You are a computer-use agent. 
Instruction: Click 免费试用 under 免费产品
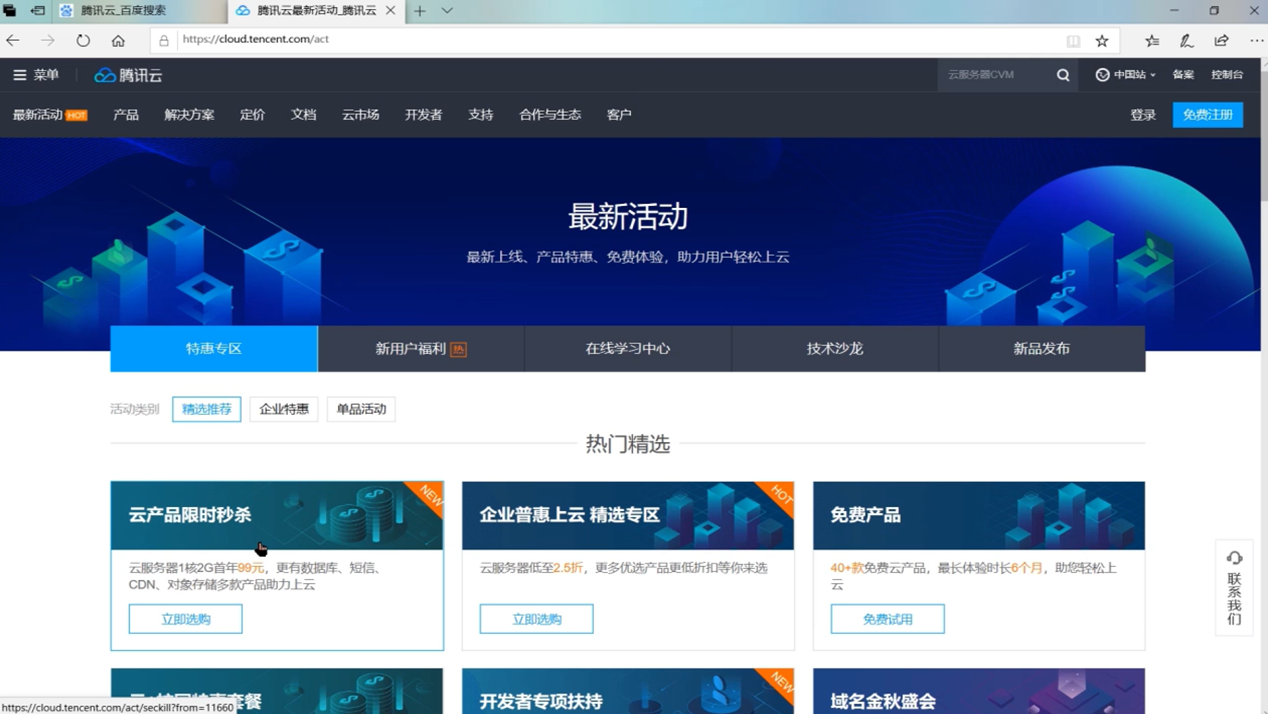(x=887, y=618)
